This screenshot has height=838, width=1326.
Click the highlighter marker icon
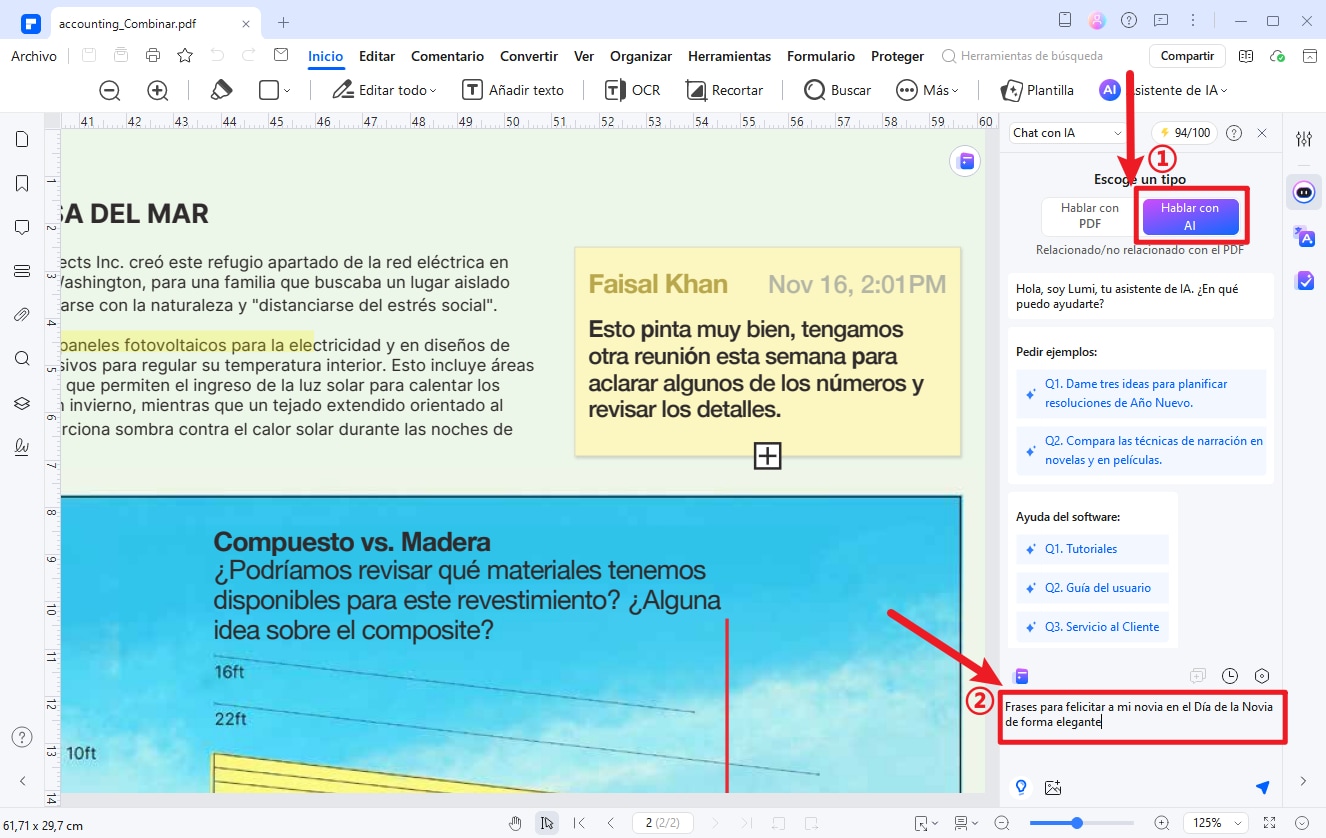point(221,90)
